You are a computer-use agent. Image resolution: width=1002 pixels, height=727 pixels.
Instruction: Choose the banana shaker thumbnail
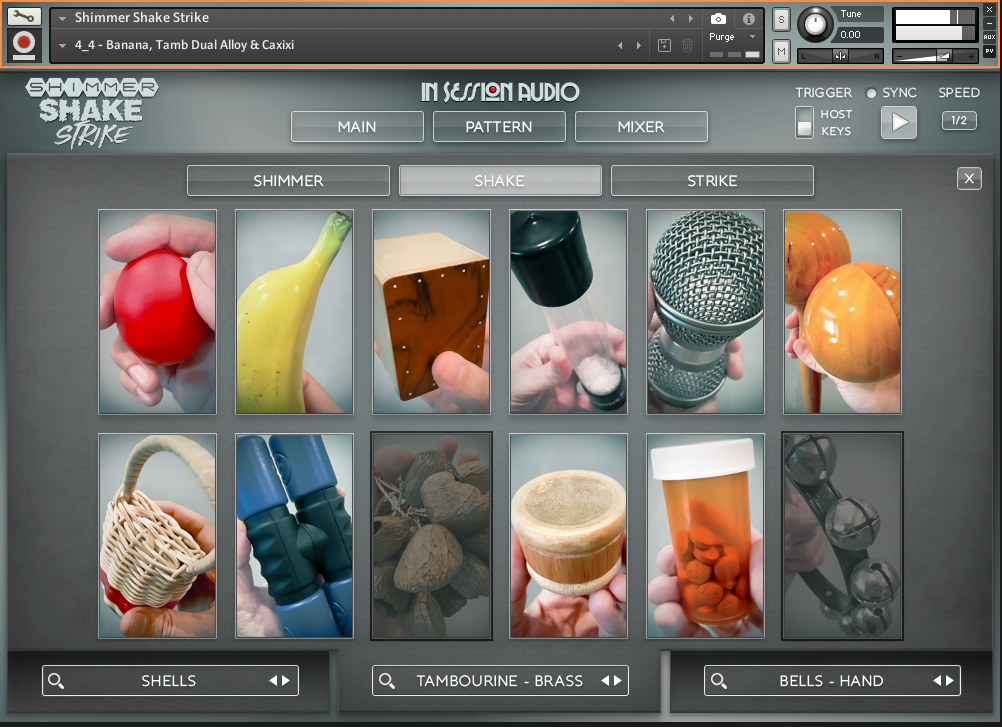[x=294, y=312]
